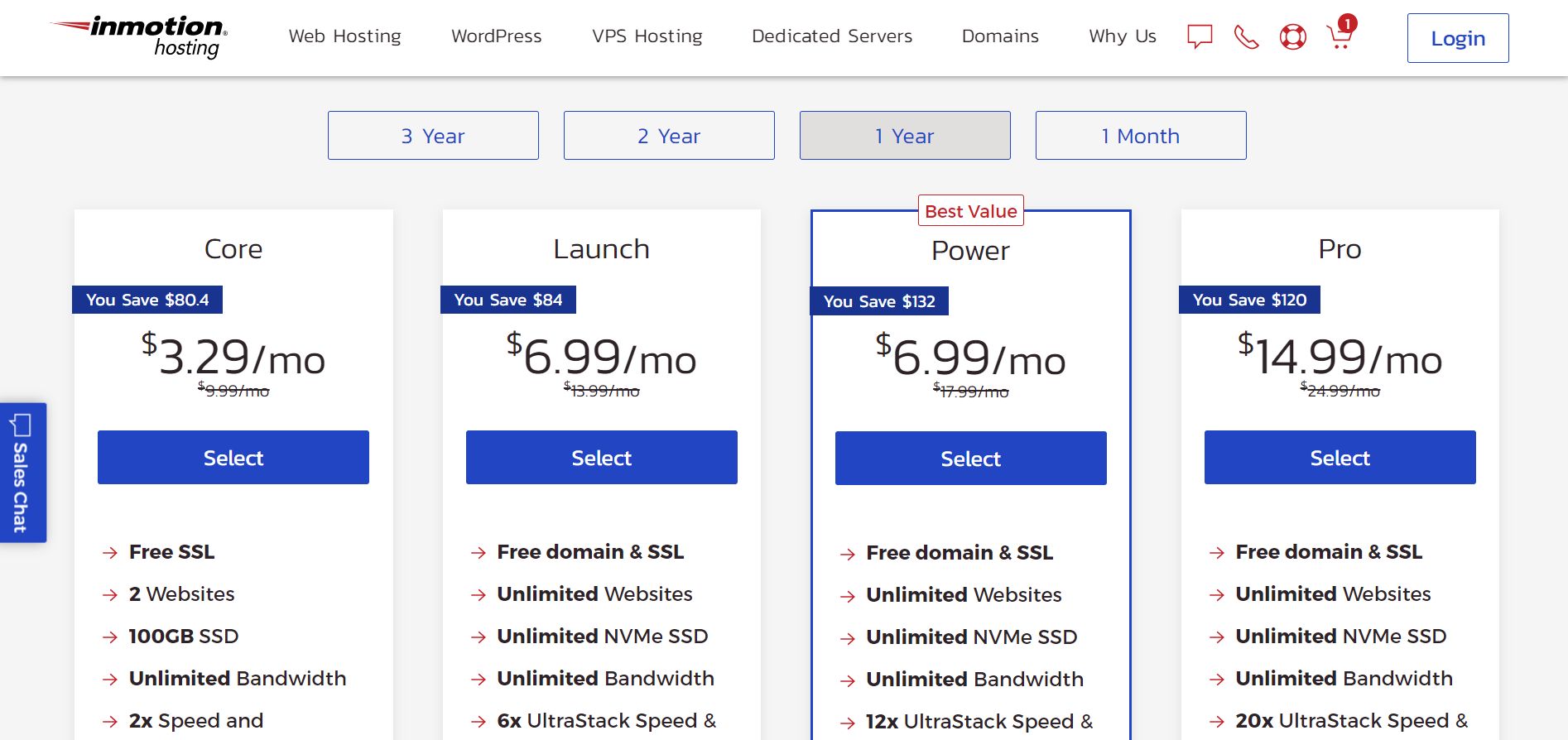Select the Launch plan
Screen dimensions: 1568x740
602,457
